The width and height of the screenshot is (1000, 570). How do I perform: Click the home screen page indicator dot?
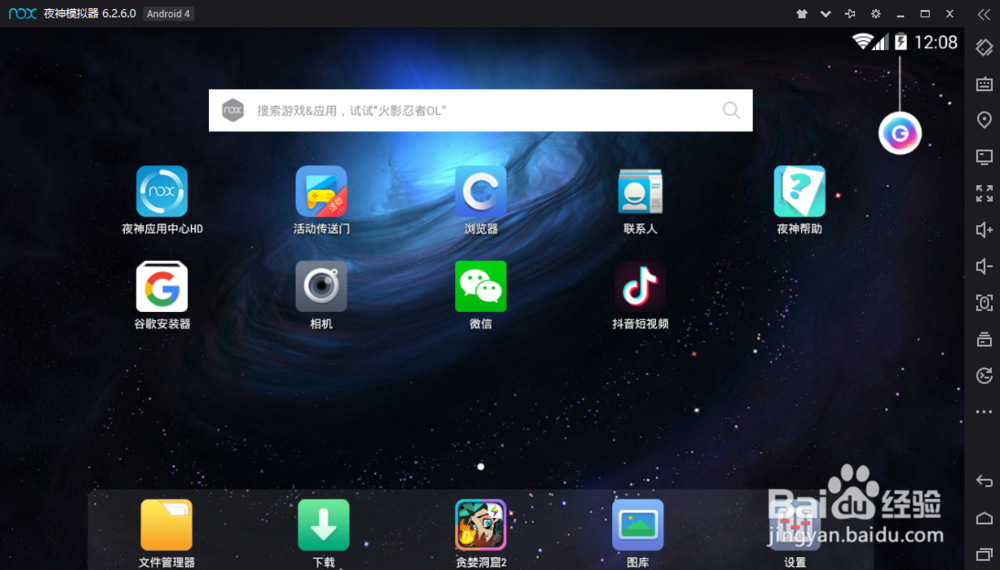coord(481,467)
